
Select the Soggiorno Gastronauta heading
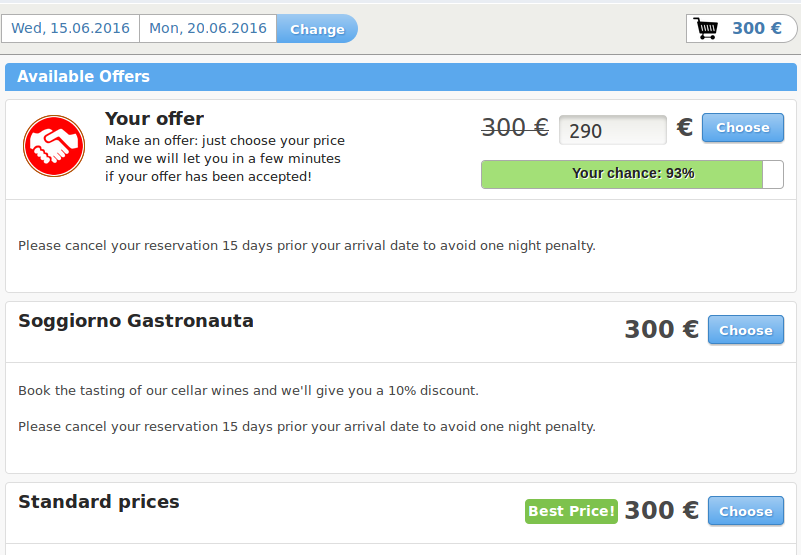(136, 321)
